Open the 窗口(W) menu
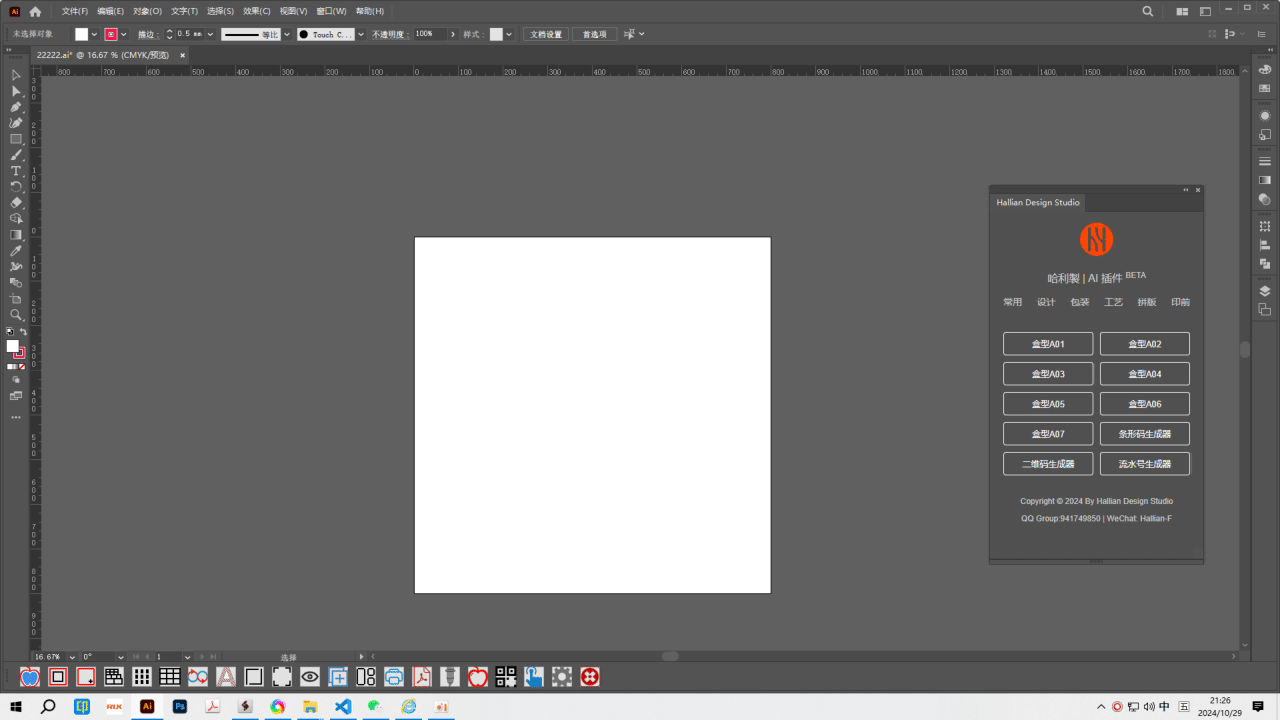 (331, 11)
